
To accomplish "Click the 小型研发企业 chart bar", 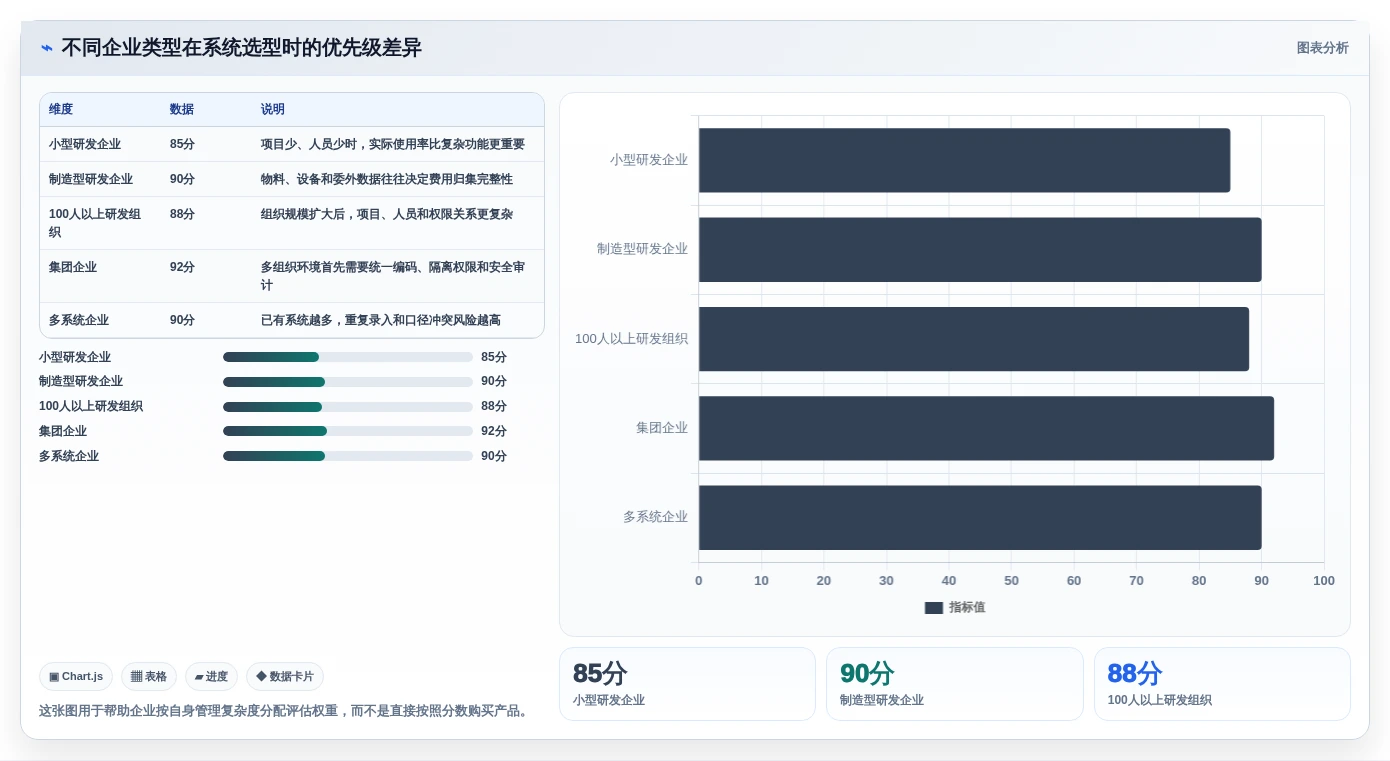I will pyautogui.click(x=964, y=160).
